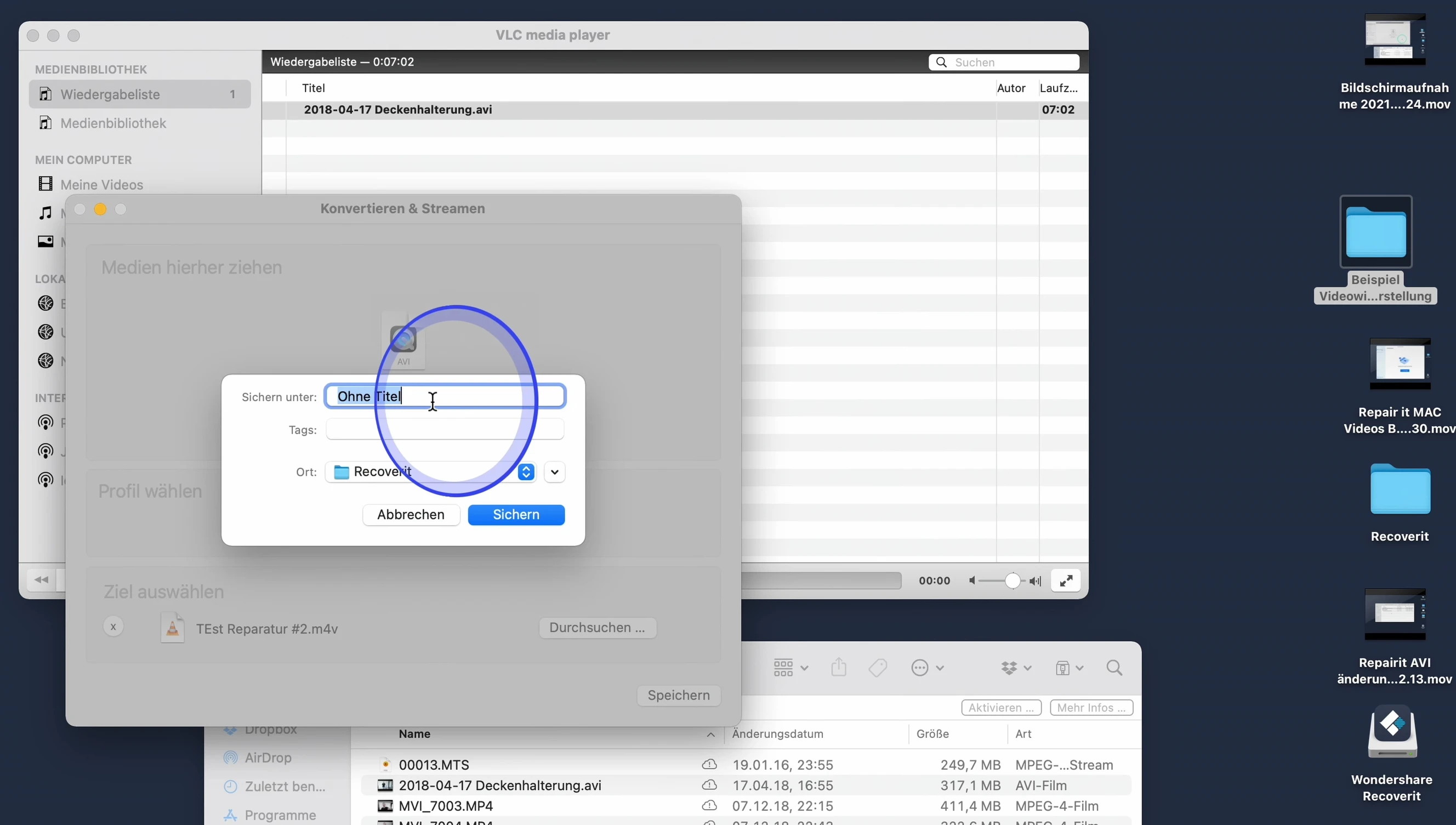The image size is (1456, 825).
Task: Click the Sichern button in save dialog
Action: [515, 515]
